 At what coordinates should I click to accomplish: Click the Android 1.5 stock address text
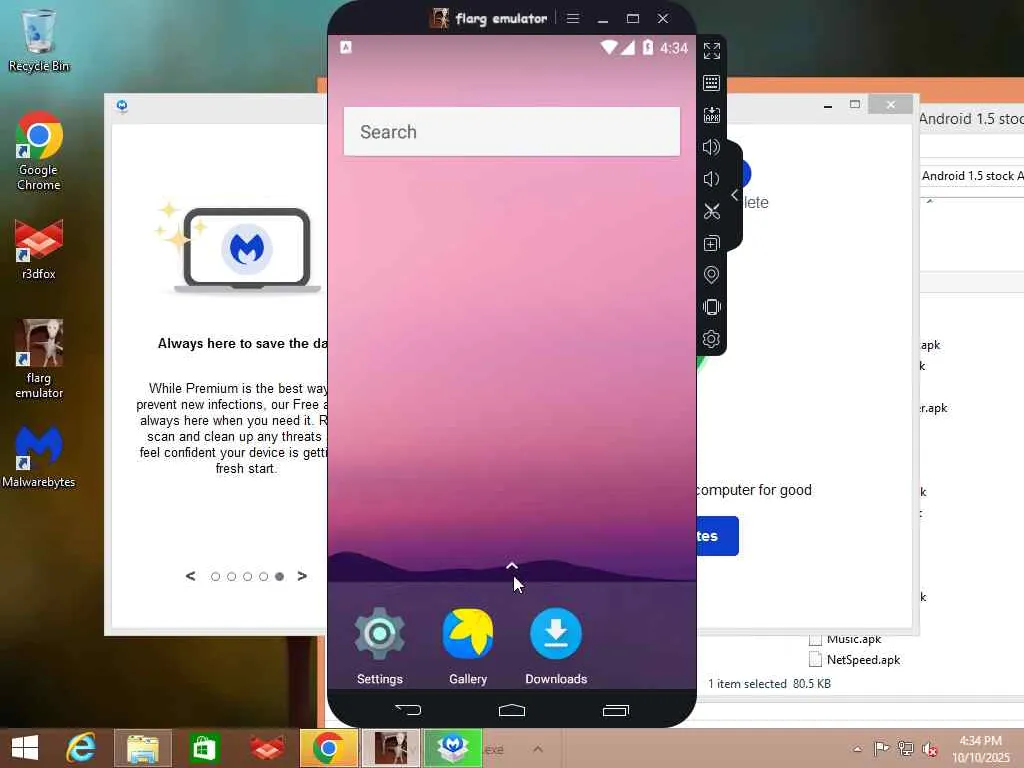coord(971,176)
